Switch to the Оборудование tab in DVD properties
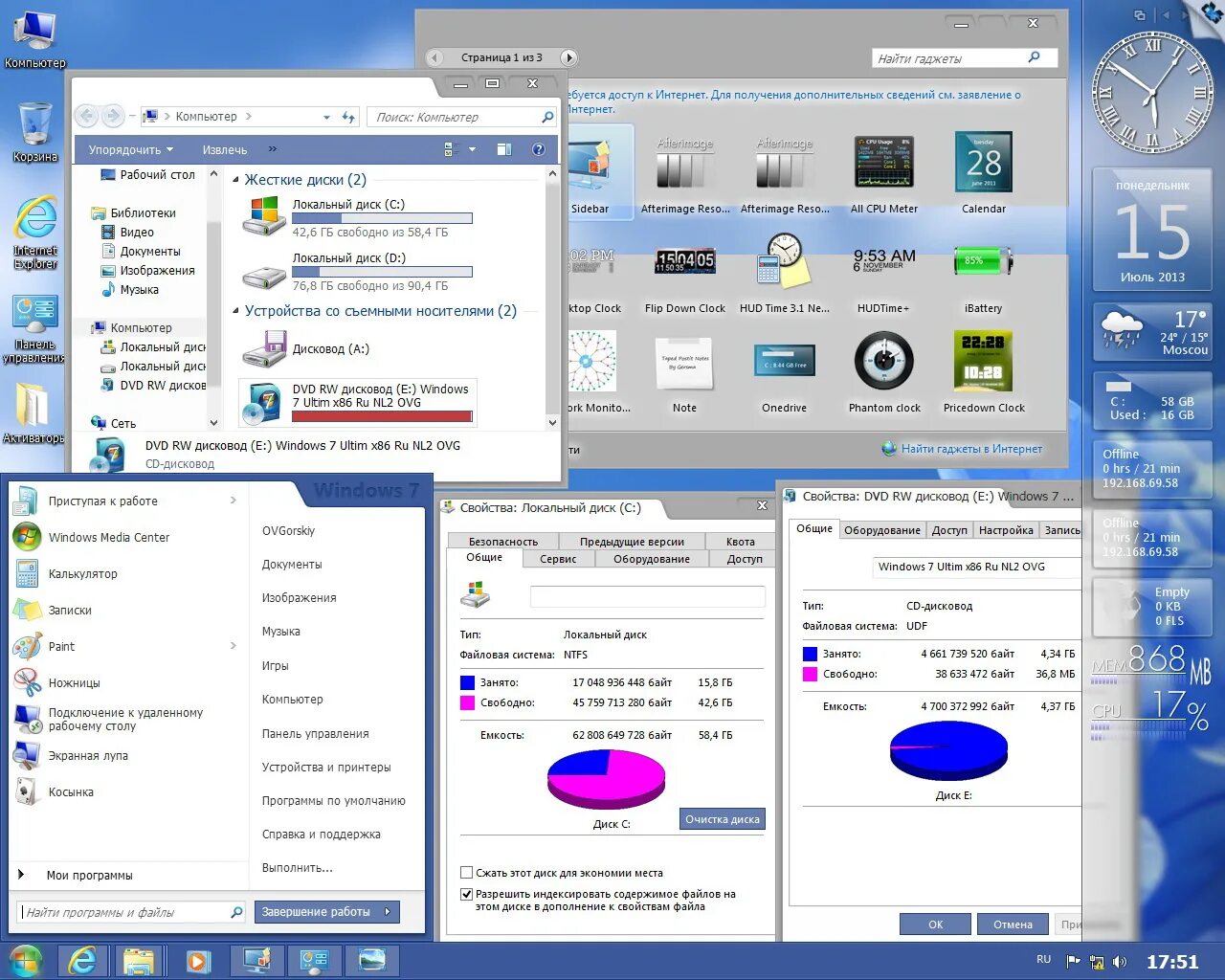The width and height of the screenshot is (1225, 980). point(881,529)
